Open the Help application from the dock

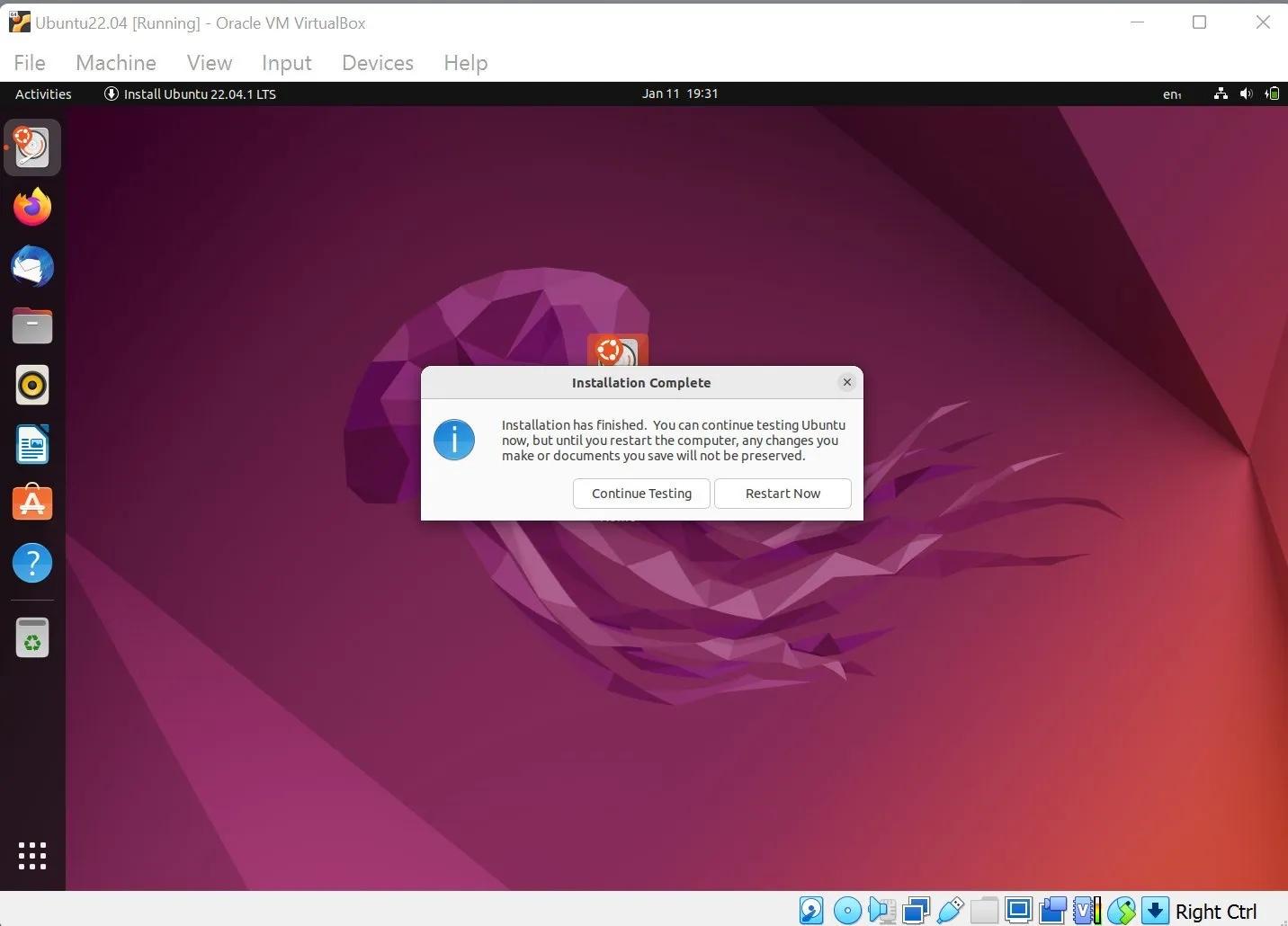[x=32, y=563]
